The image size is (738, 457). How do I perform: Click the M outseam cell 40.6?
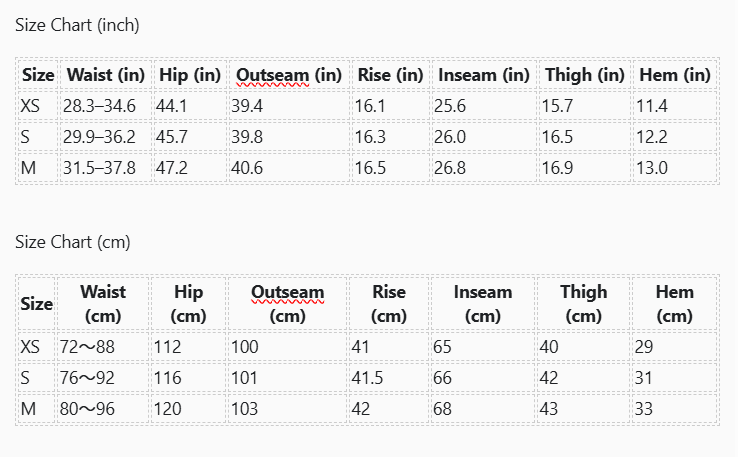[x=289, y=168]
